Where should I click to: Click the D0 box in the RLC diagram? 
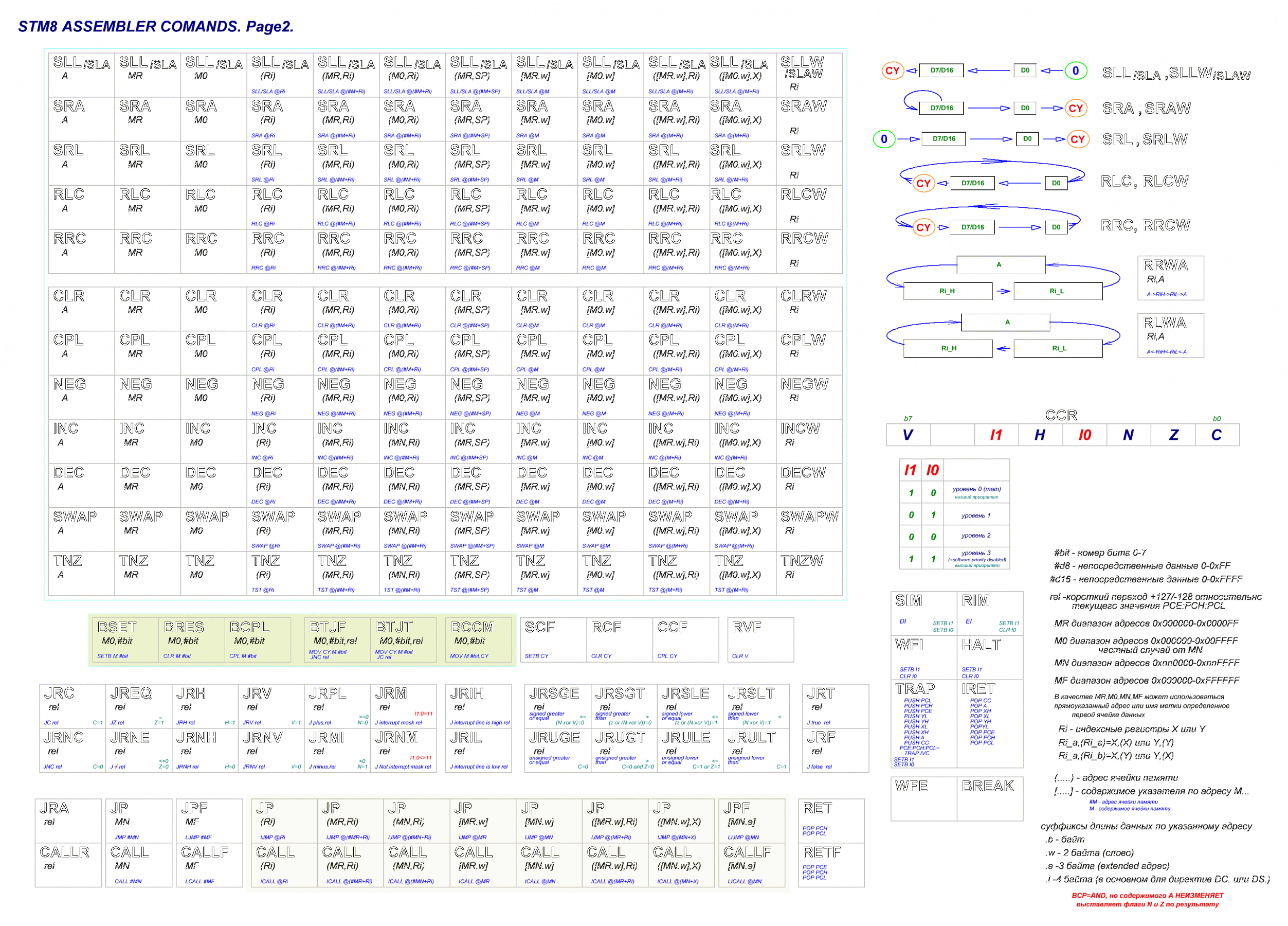coord(1056,183)
